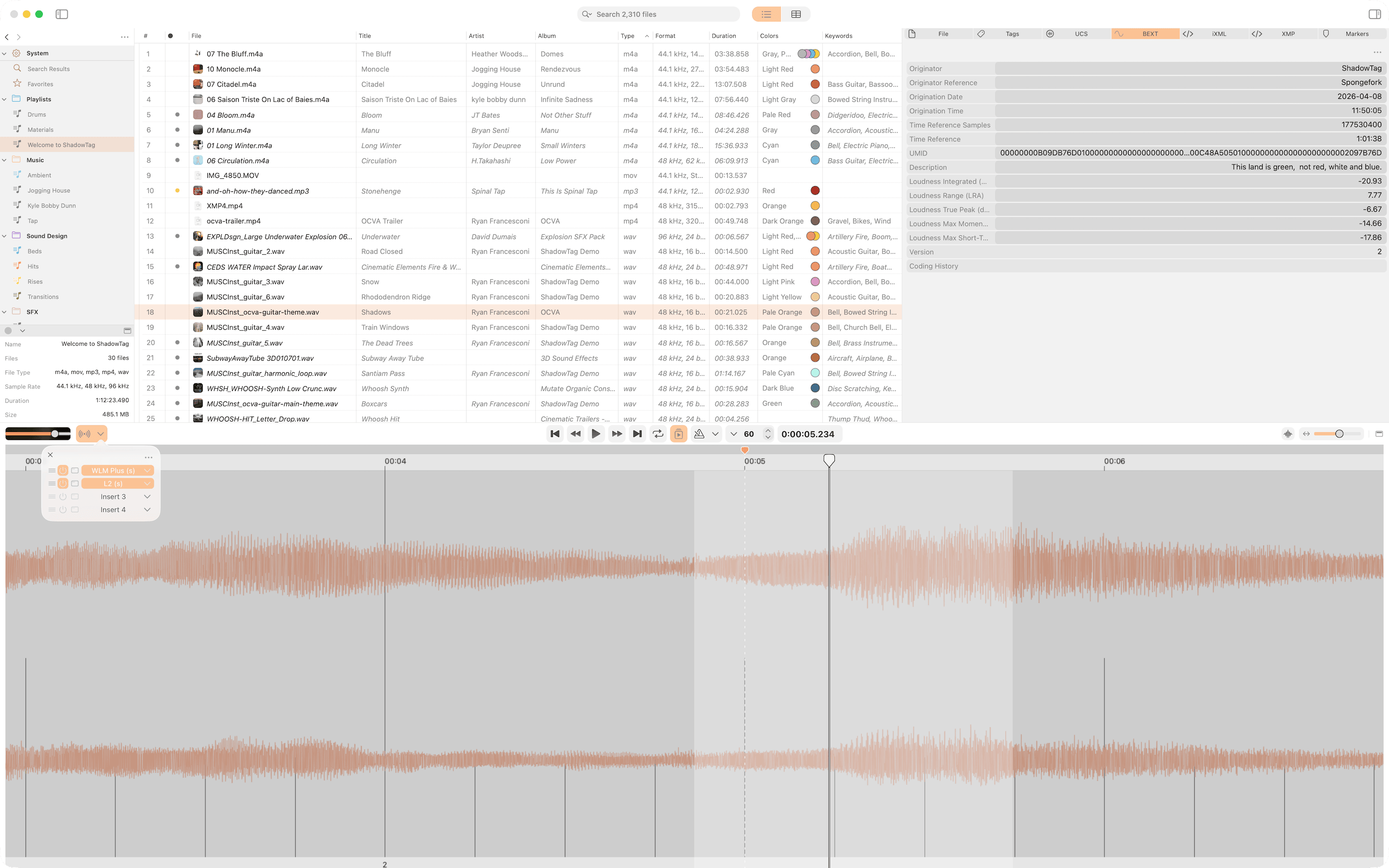Disable the WLM Plus insert power toggle
The width and height of the screenshot is (1389, 868).
[x=63, y=470]
